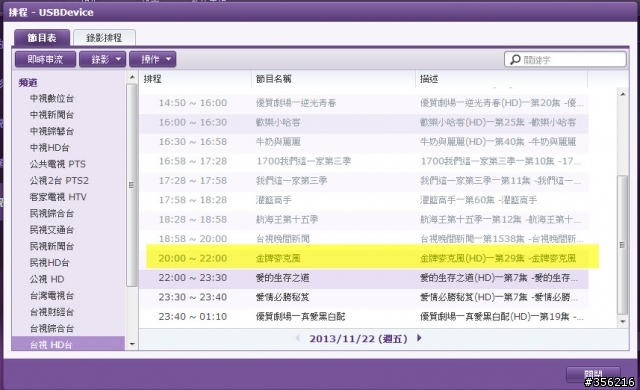Switch to the 節目表 tab
This screenshot has width=640, height=390.
click(x=42, y=38)
